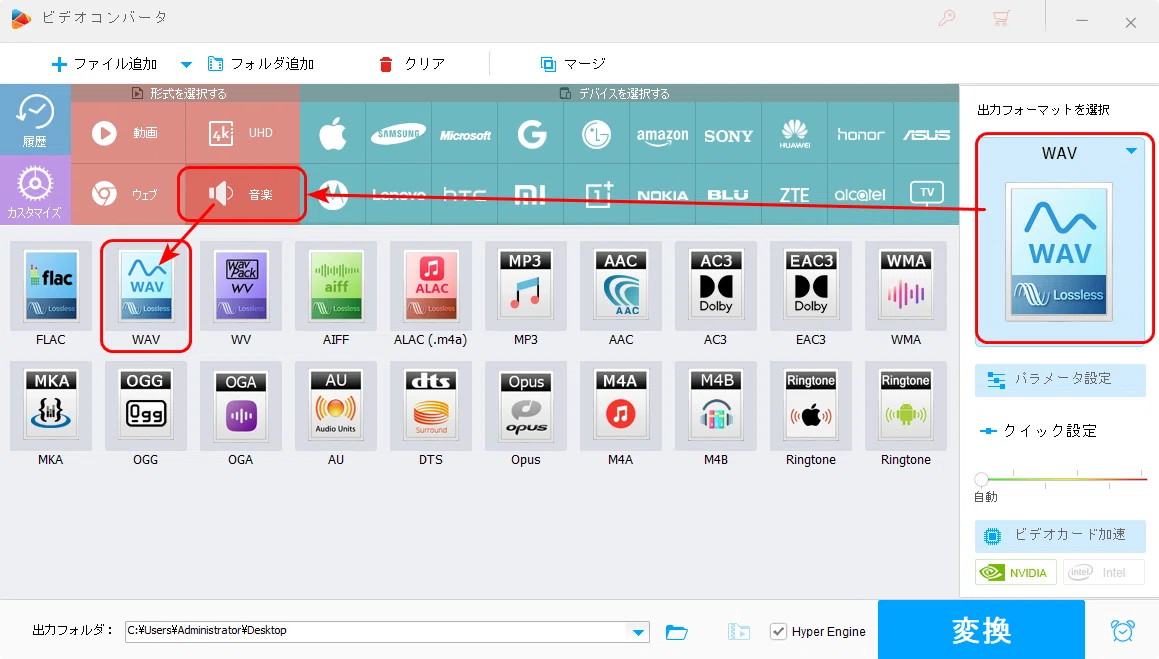Select the AIFF format icon
Viewport: 1159px width, 659px height.
[x=336, y=286]
